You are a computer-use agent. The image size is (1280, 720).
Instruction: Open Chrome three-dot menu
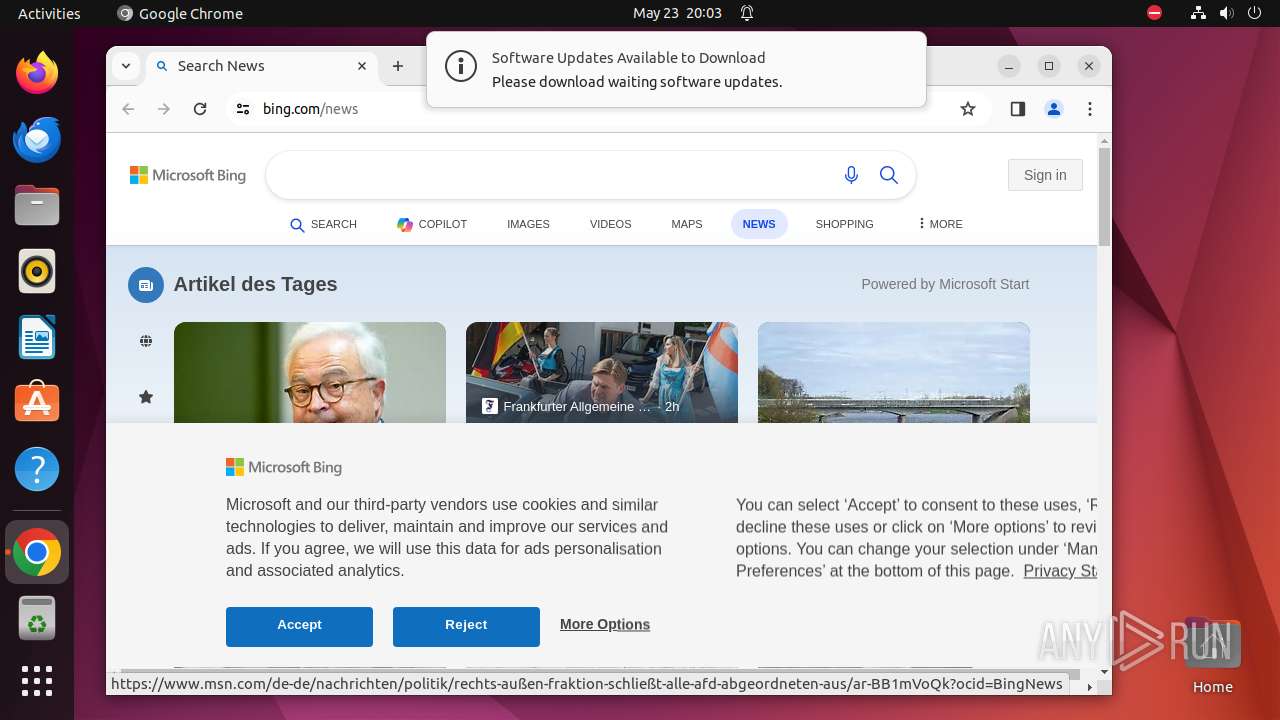pos(1090,109)
